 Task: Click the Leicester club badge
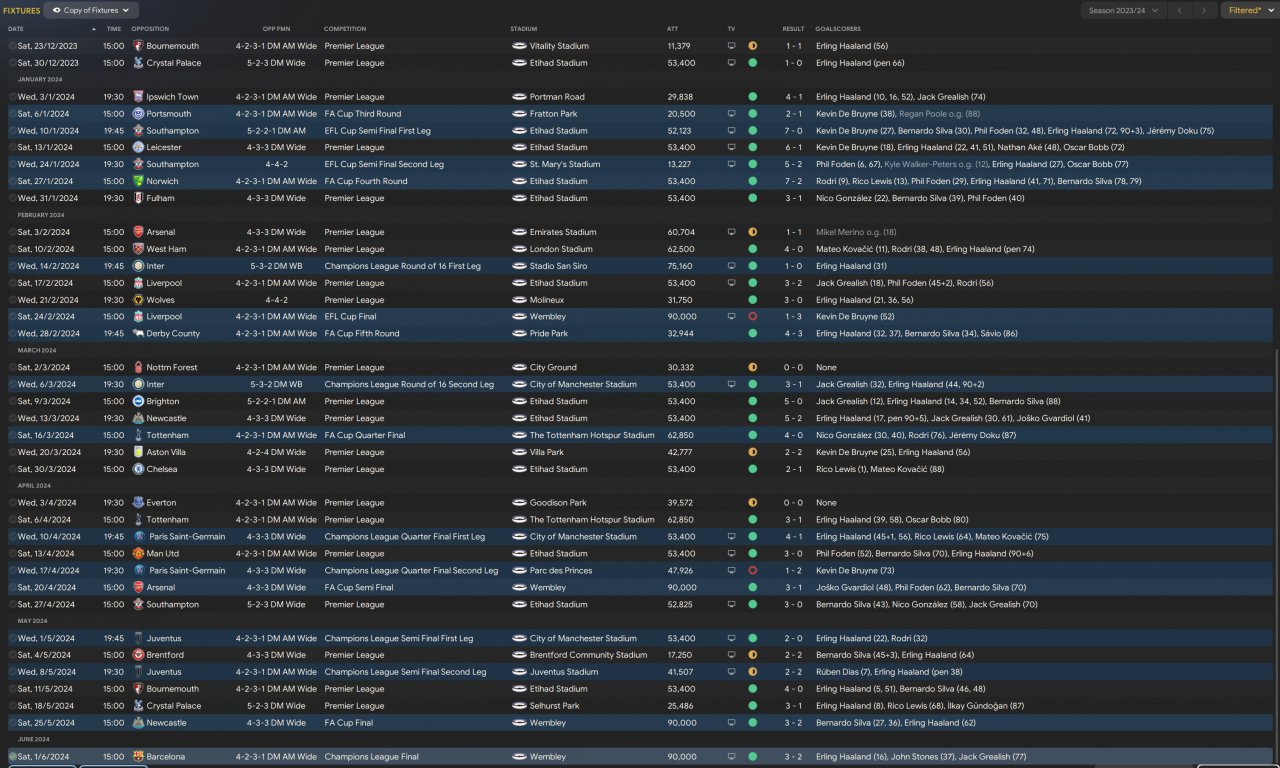[138, 147]
